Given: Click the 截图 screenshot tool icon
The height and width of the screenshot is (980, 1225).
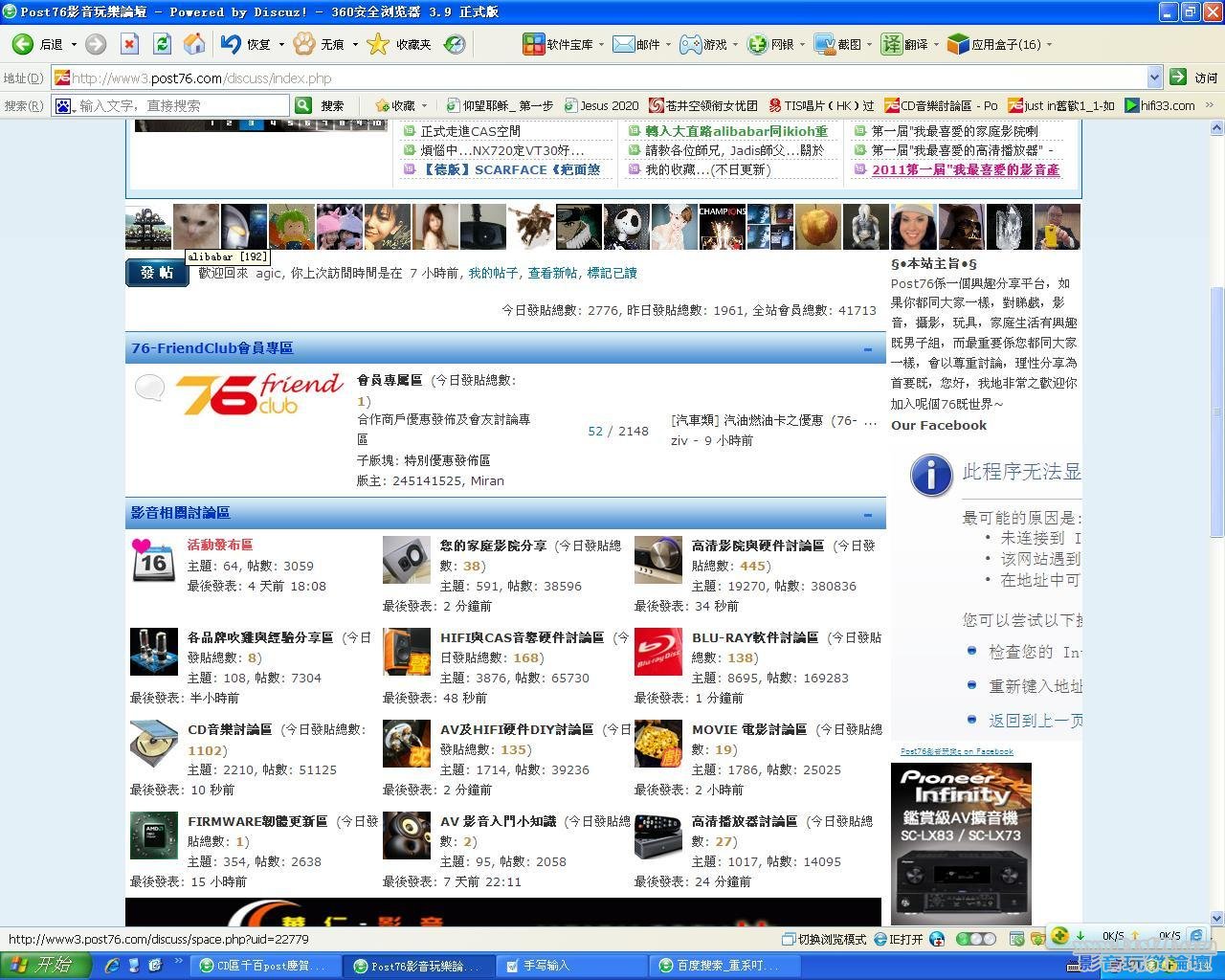Looking at the screenshot, I should tap(824, 44).
